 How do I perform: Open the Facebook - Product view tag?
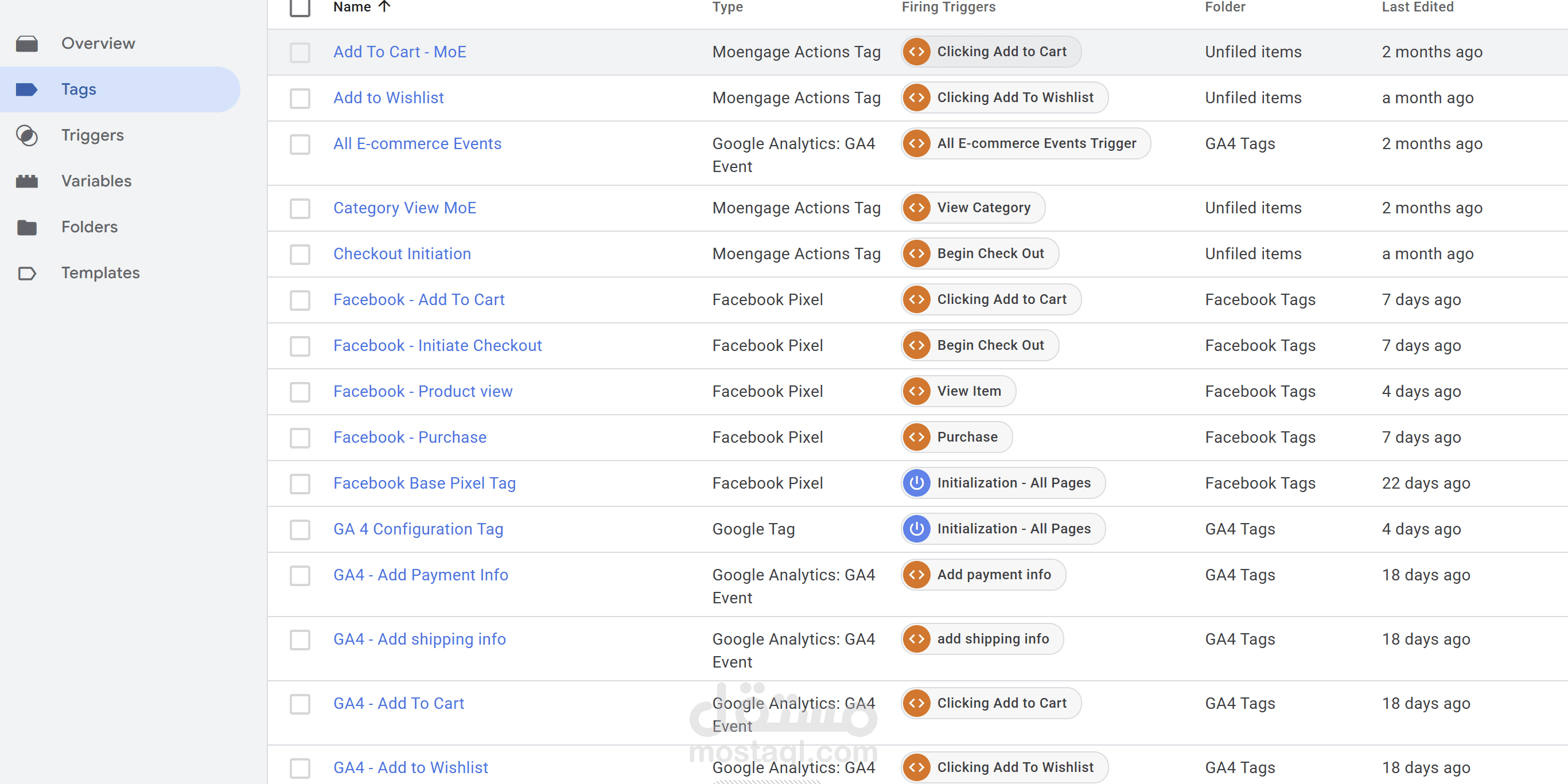point(422,391)
